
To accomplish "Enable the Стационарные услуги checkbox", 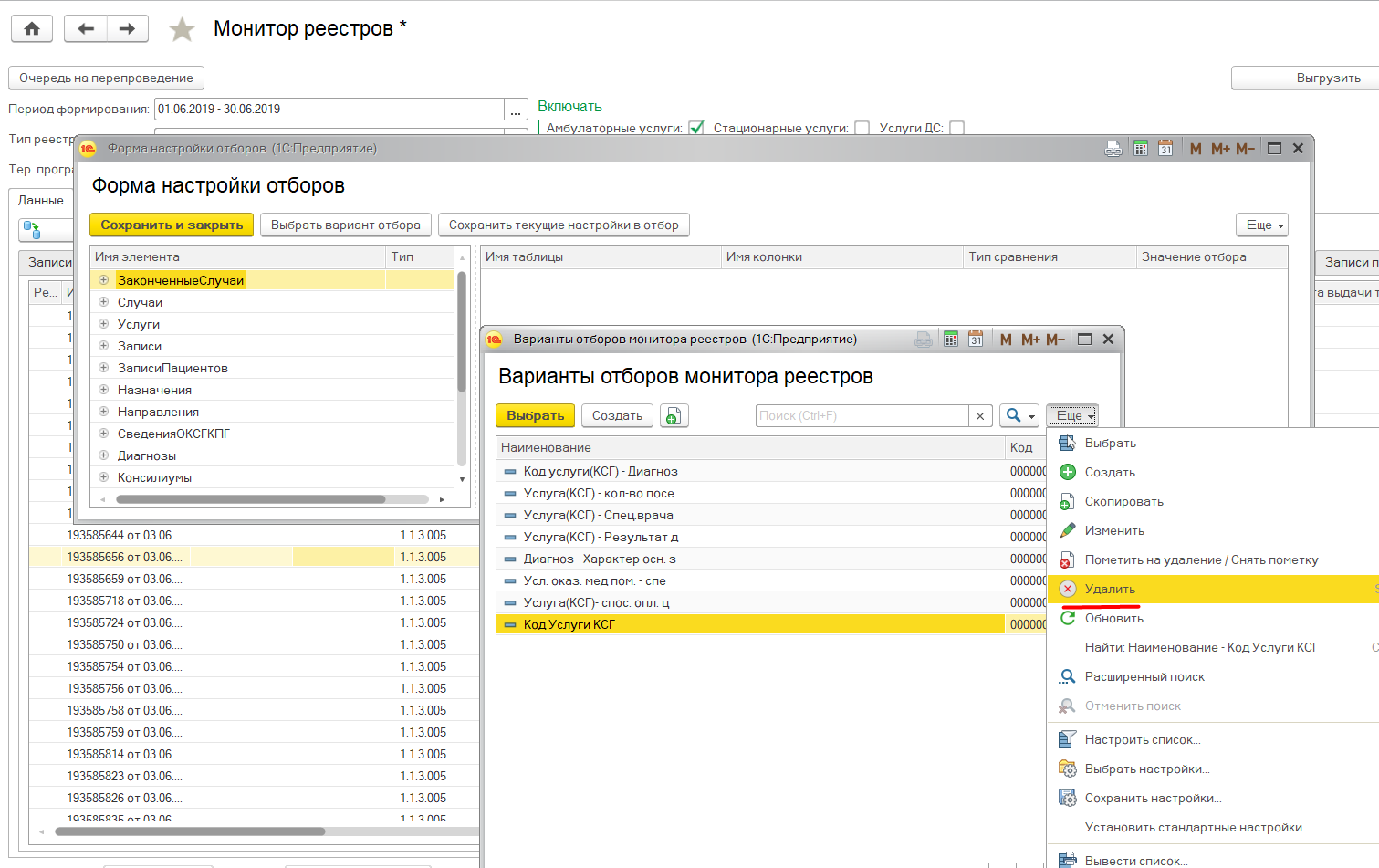I will coord(862,128).
